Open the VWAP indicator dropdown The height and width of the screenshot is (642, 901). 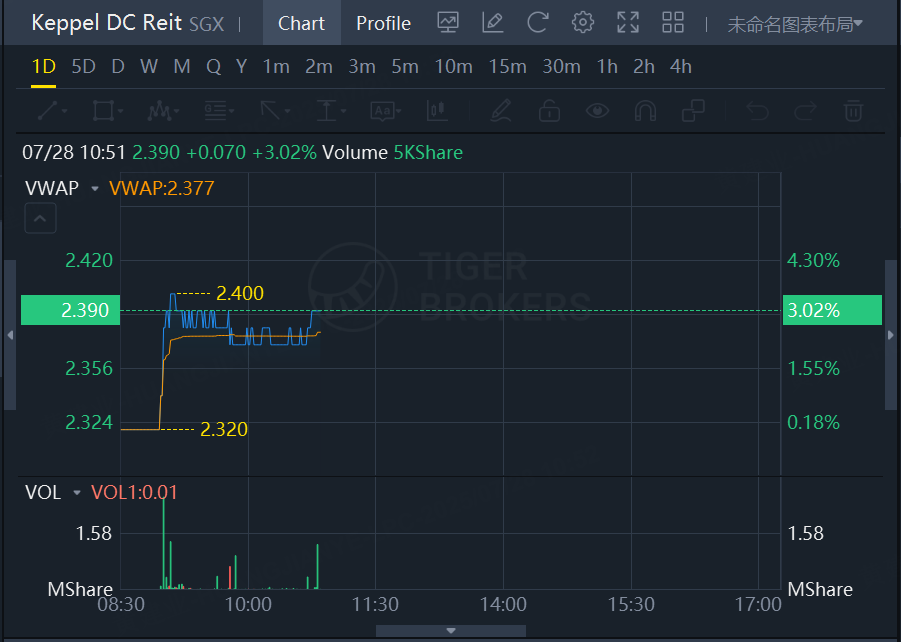[x=95, y=189]
